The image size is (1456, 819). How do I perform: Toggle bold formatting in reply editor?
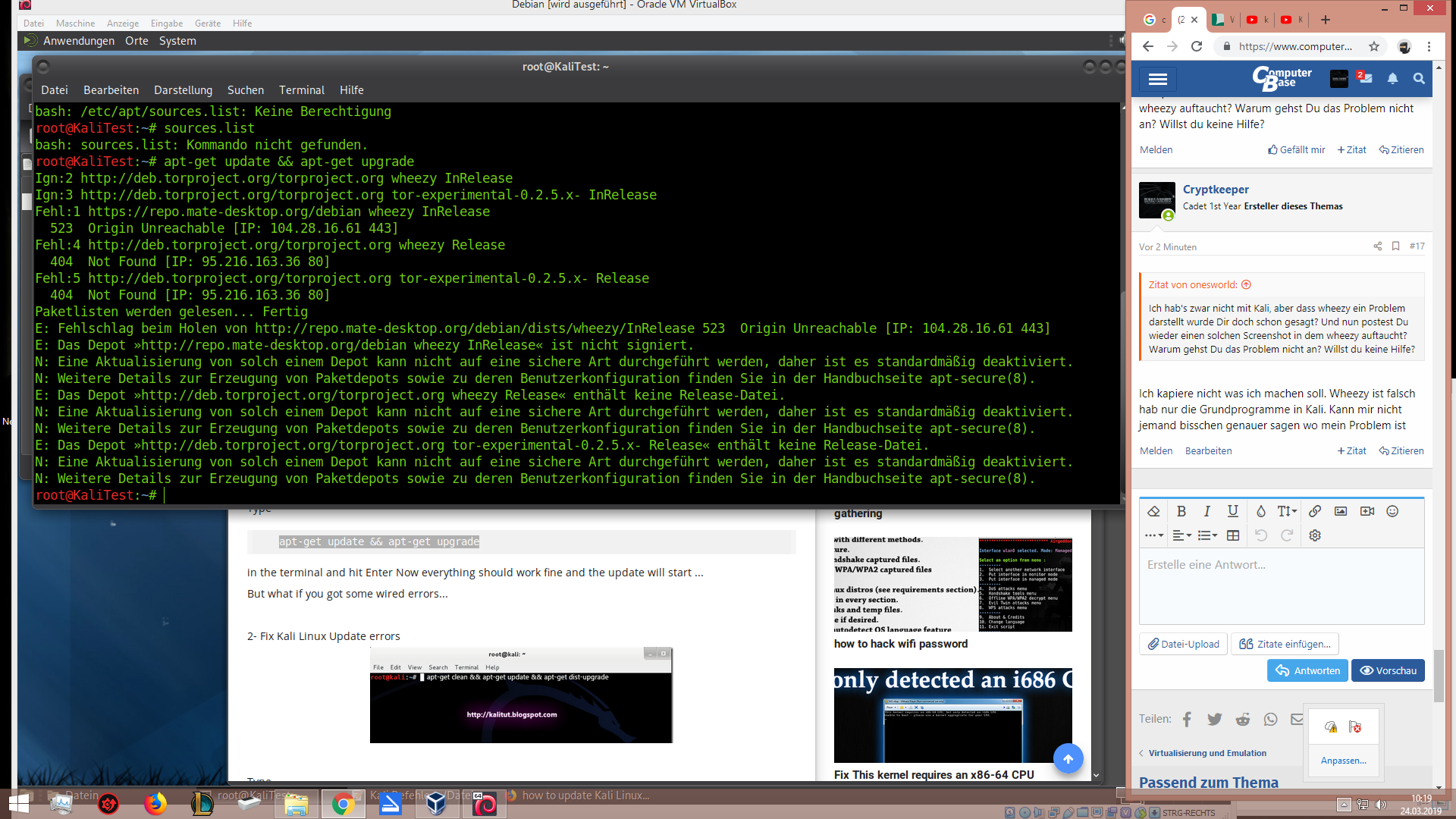[1181, 511]
